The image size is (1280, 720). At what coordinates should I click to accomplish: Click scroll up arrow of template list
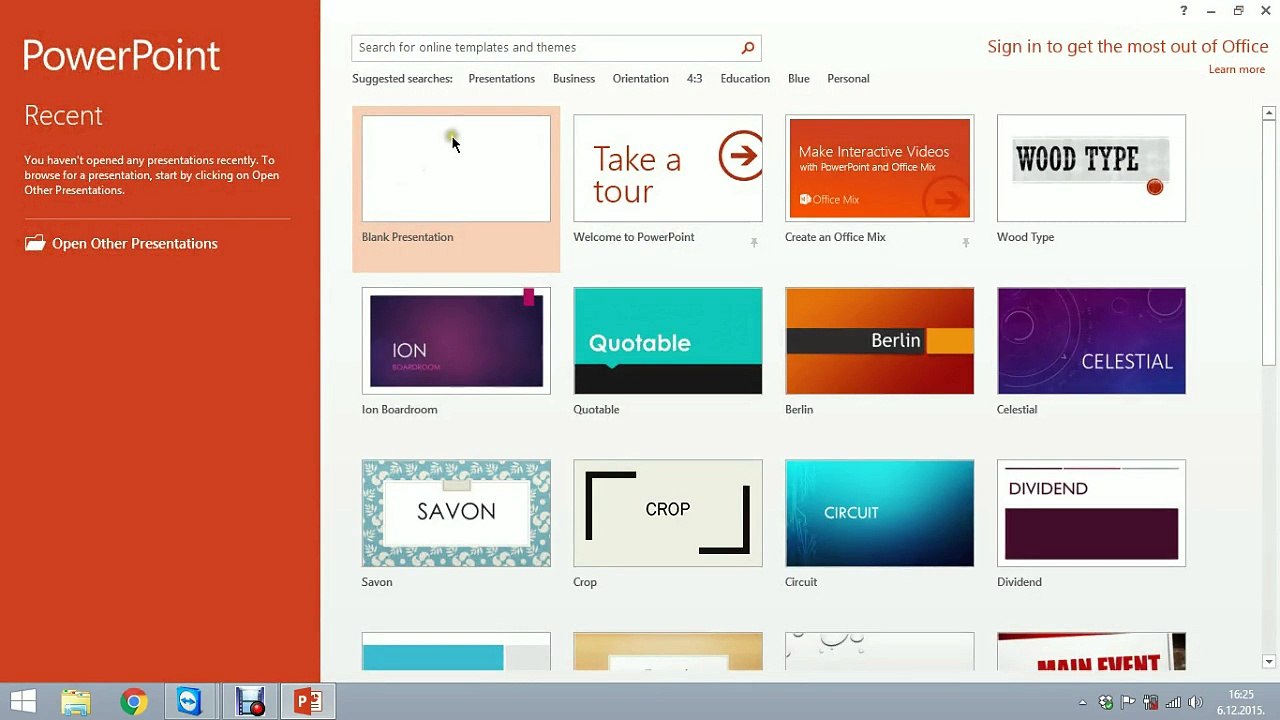point(1268,113)
